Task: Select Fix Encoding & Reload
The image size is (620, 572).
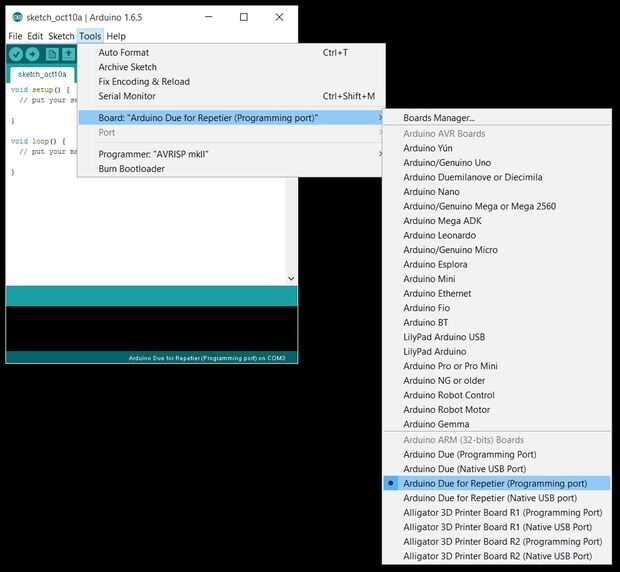Action: tap(231, 81)
